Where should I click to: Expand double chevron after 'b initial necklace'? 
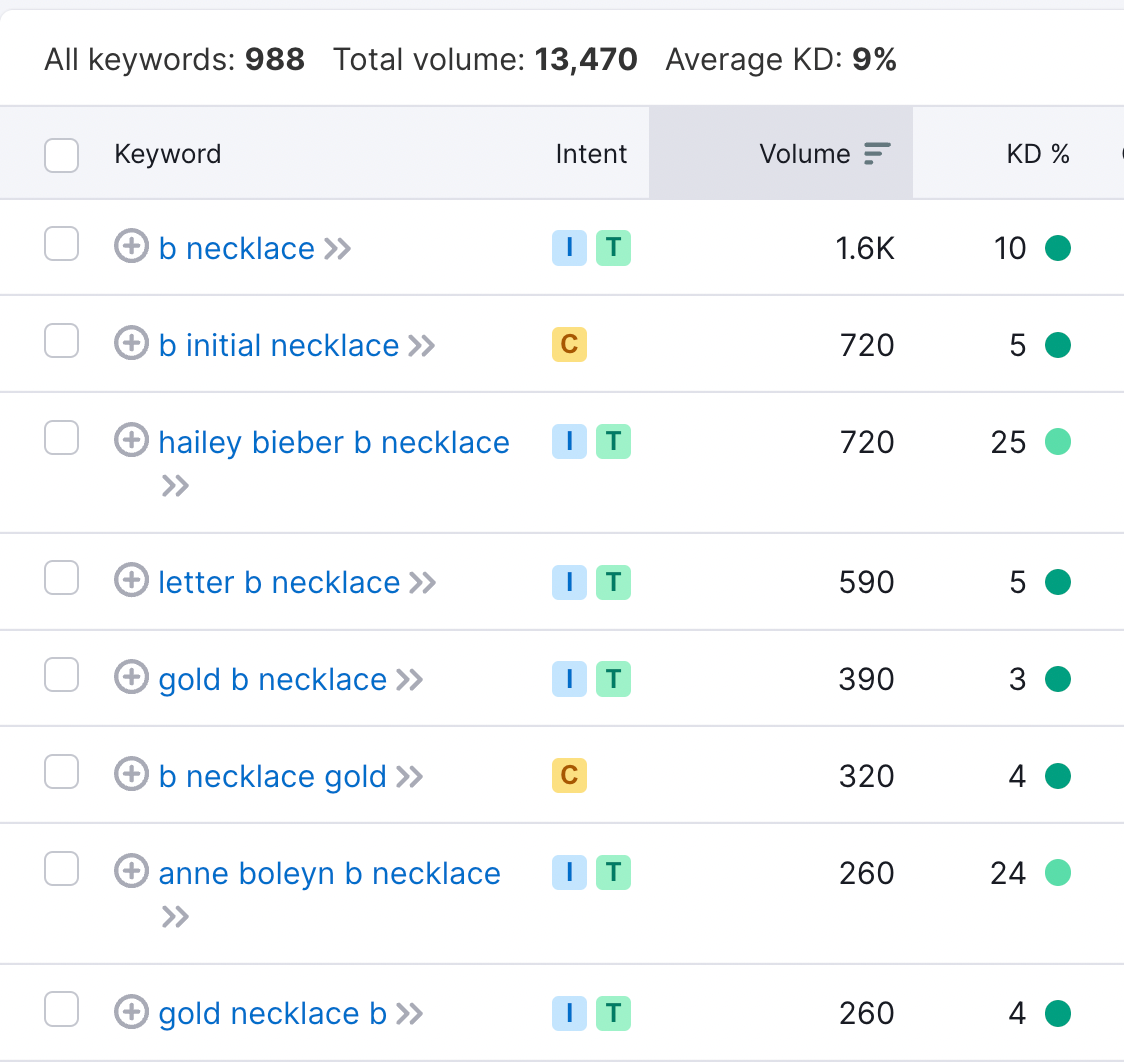tap(422, 346)
